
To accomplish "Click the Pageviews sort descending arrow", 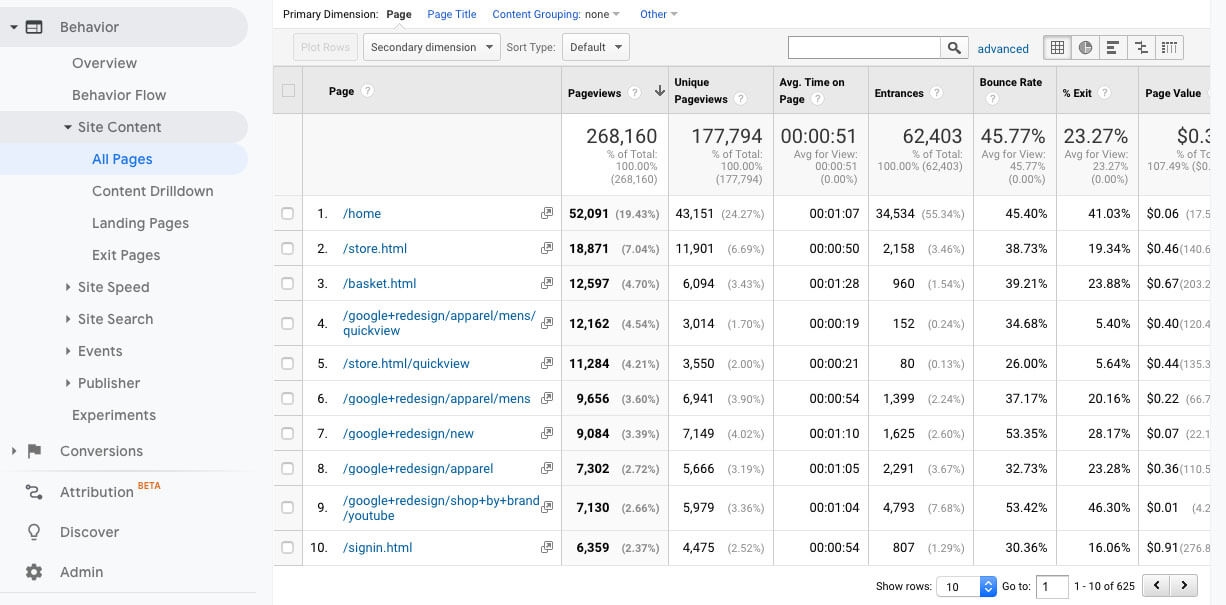I will (659, 91).
